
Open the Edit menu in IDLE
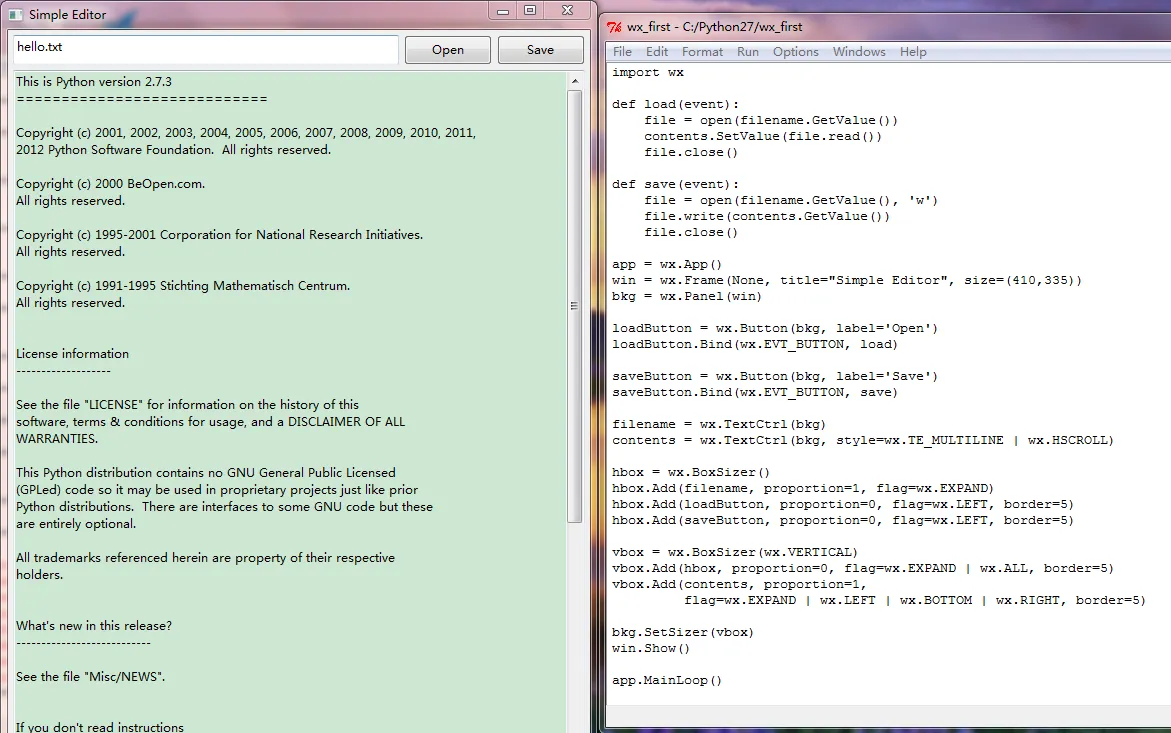pyautogui.click(x=656, y=52)
